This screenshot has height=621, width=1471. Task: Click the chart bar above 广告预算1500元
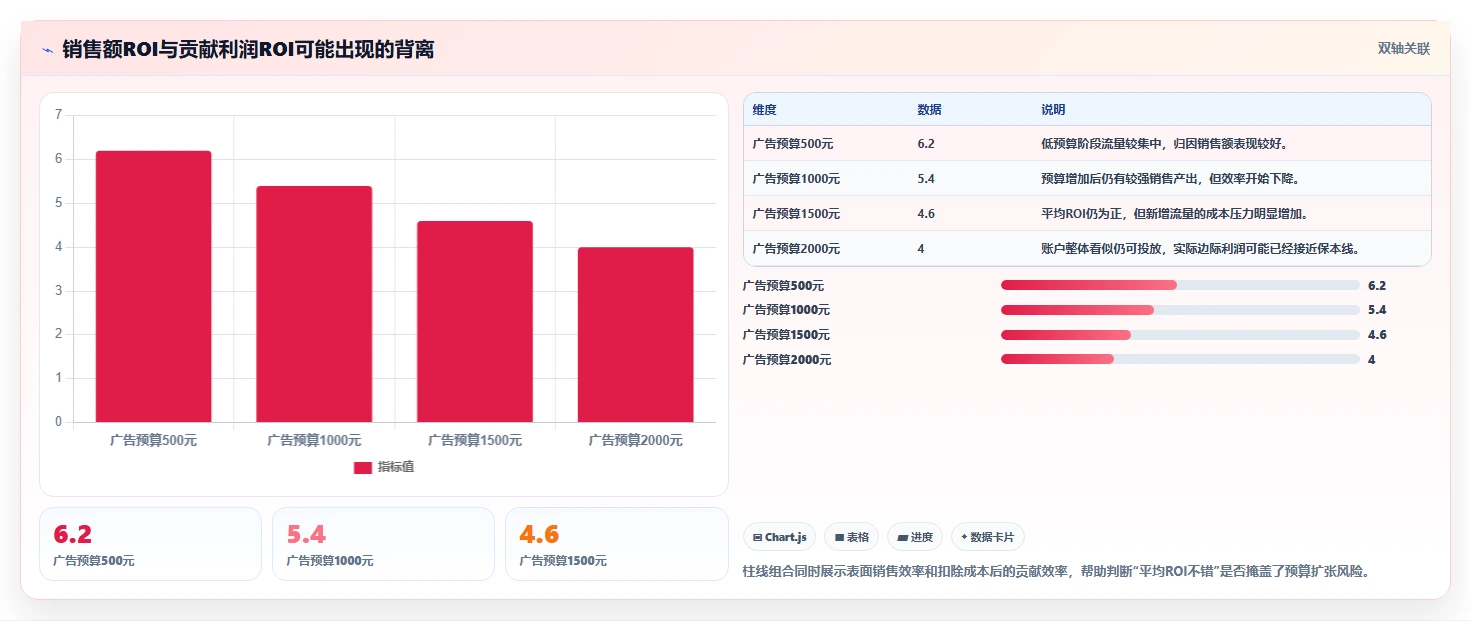pyautogui.click(x=475, y=321)
